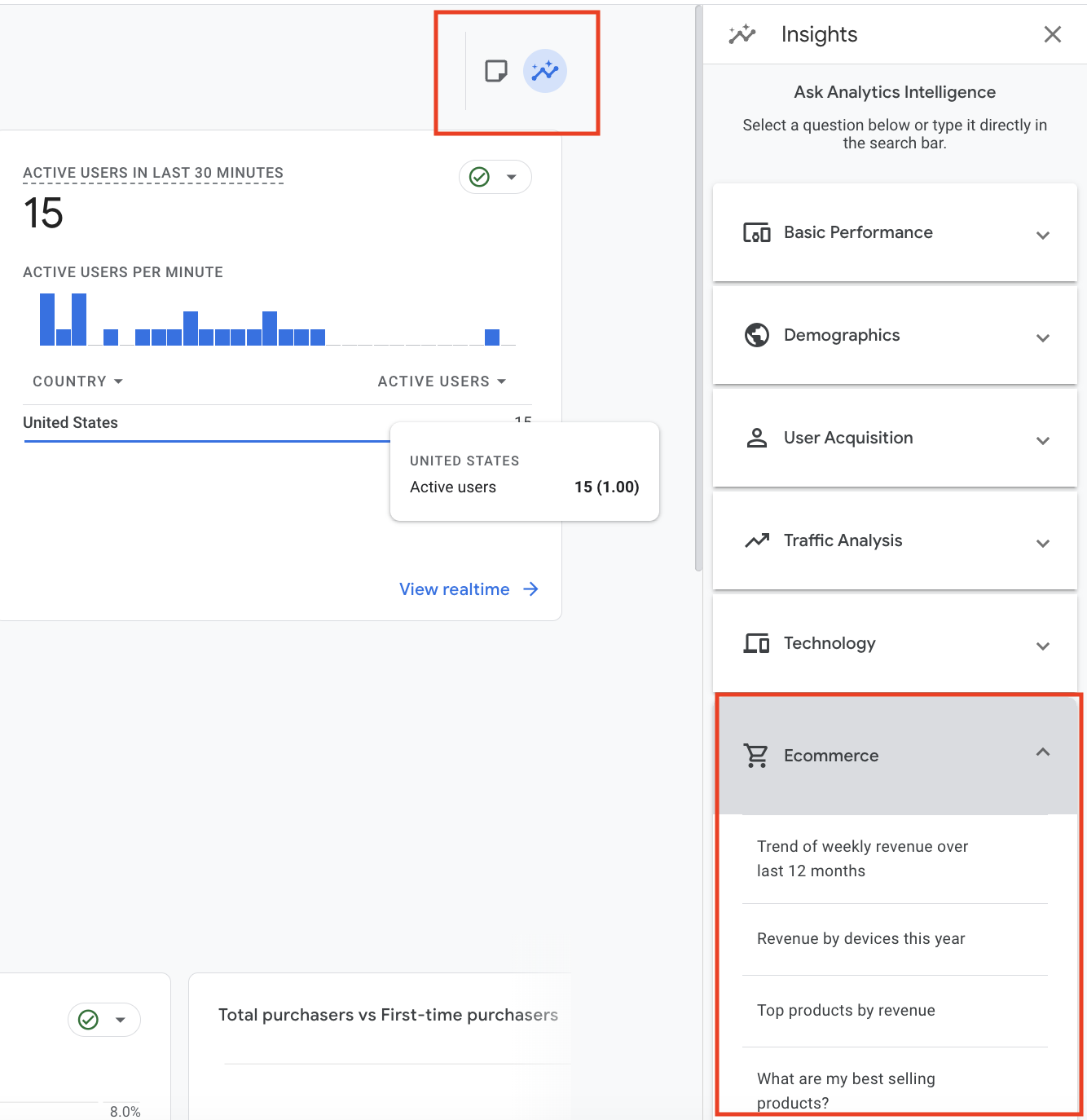Click the '15 (1.00)' value in tooltip
Viewport: 1087px width, 1120px height.
[x=606, y=487]
